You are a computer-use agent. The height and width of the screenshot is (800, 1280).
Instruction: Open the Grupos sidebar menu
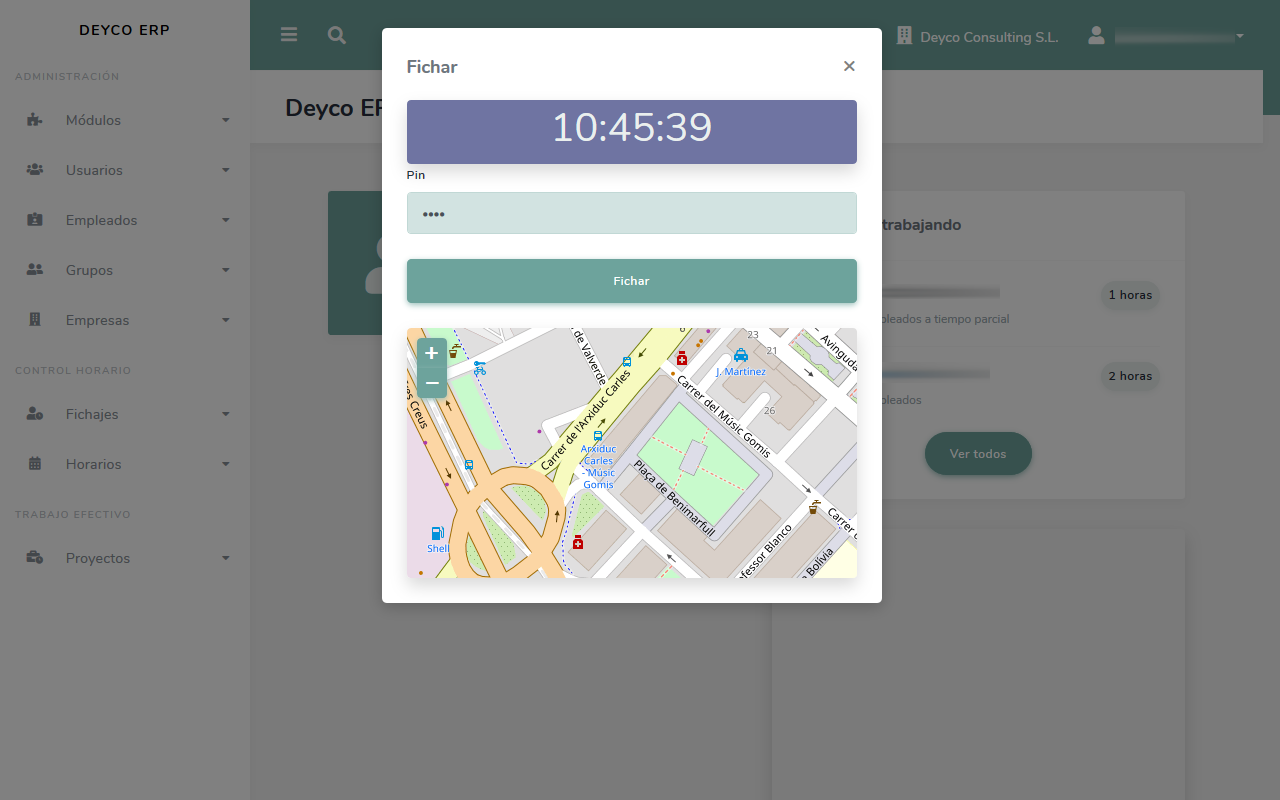pyautogui.click(x=125, y=270)
